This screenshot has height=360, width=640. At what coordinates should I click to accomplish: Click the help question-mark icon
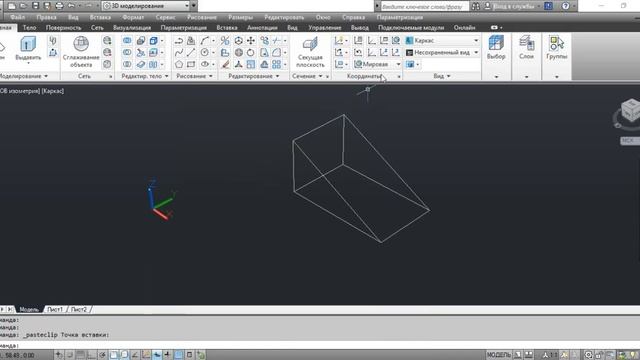(x=565, y=6)
